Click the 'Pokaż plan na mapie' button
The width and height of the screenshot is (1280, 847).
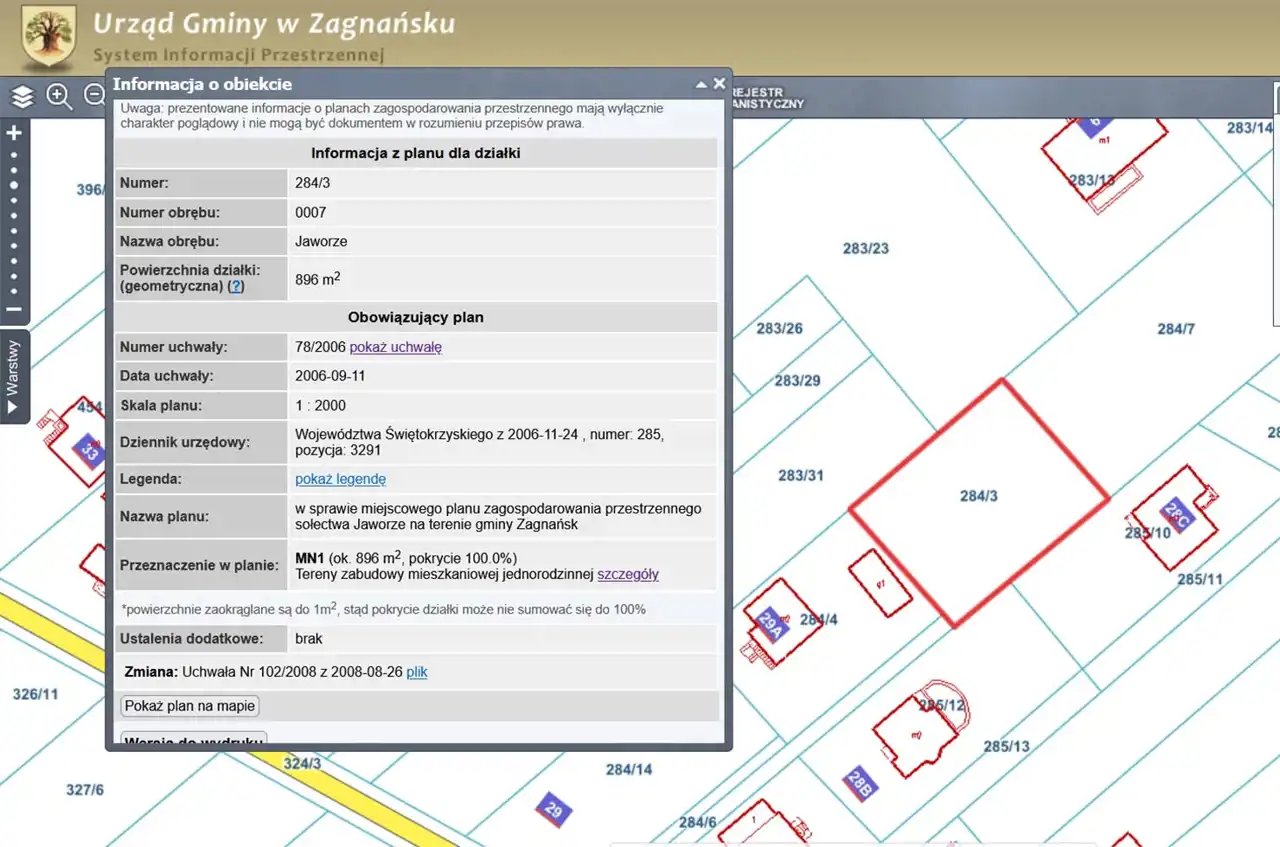tap(190, 706)
